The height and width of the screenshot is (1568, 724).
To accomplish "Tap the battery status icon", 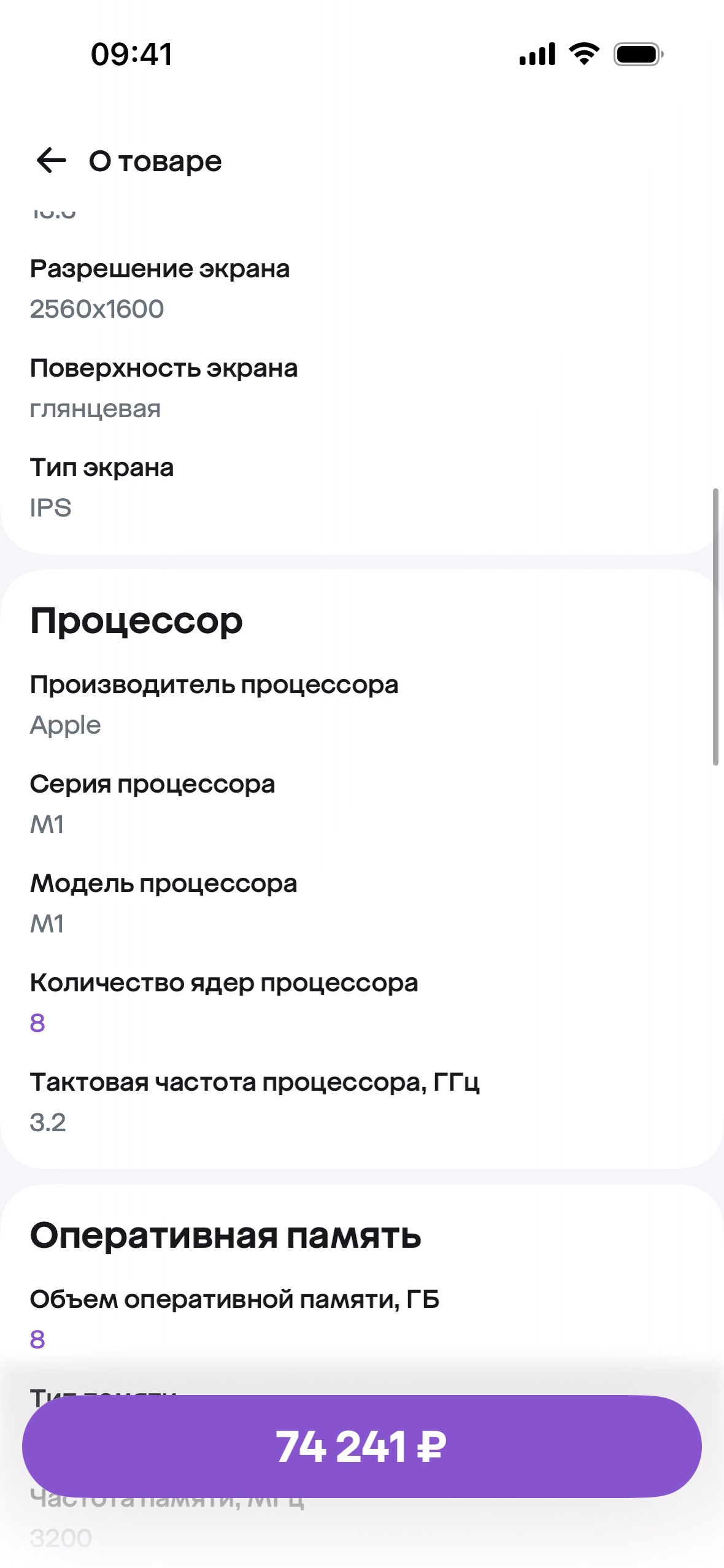I will (x=638, y=54).
